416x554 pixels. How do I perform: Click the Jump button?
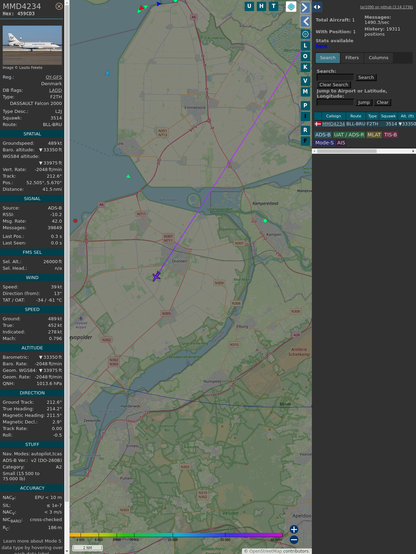364,102
